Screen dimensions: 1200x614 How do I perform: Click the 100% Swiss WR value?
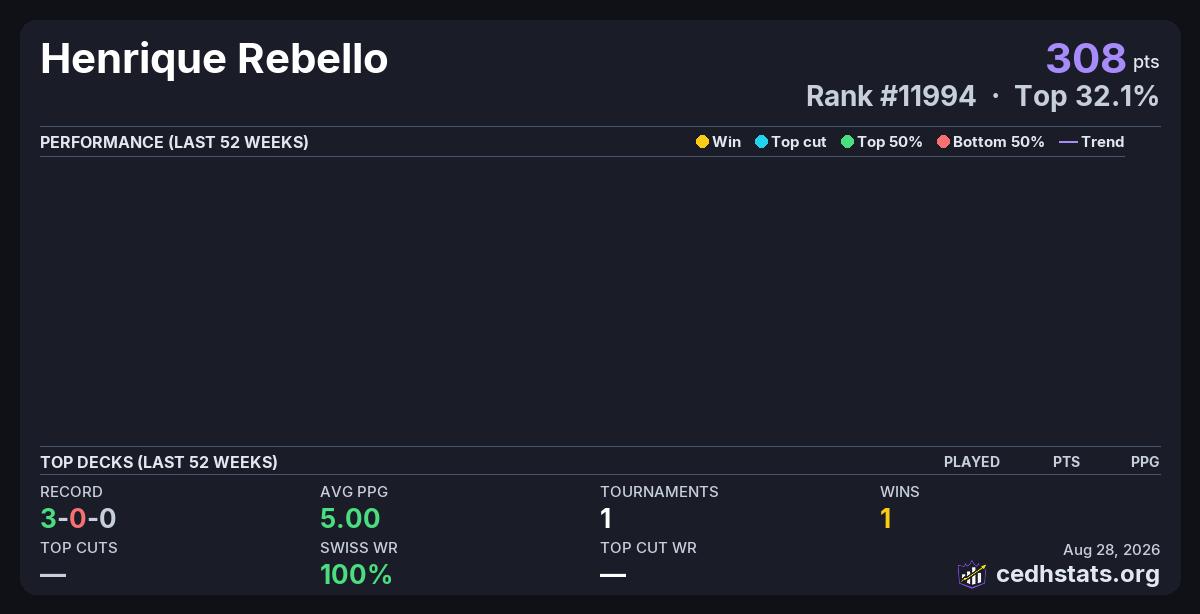(x=356, y=574)
